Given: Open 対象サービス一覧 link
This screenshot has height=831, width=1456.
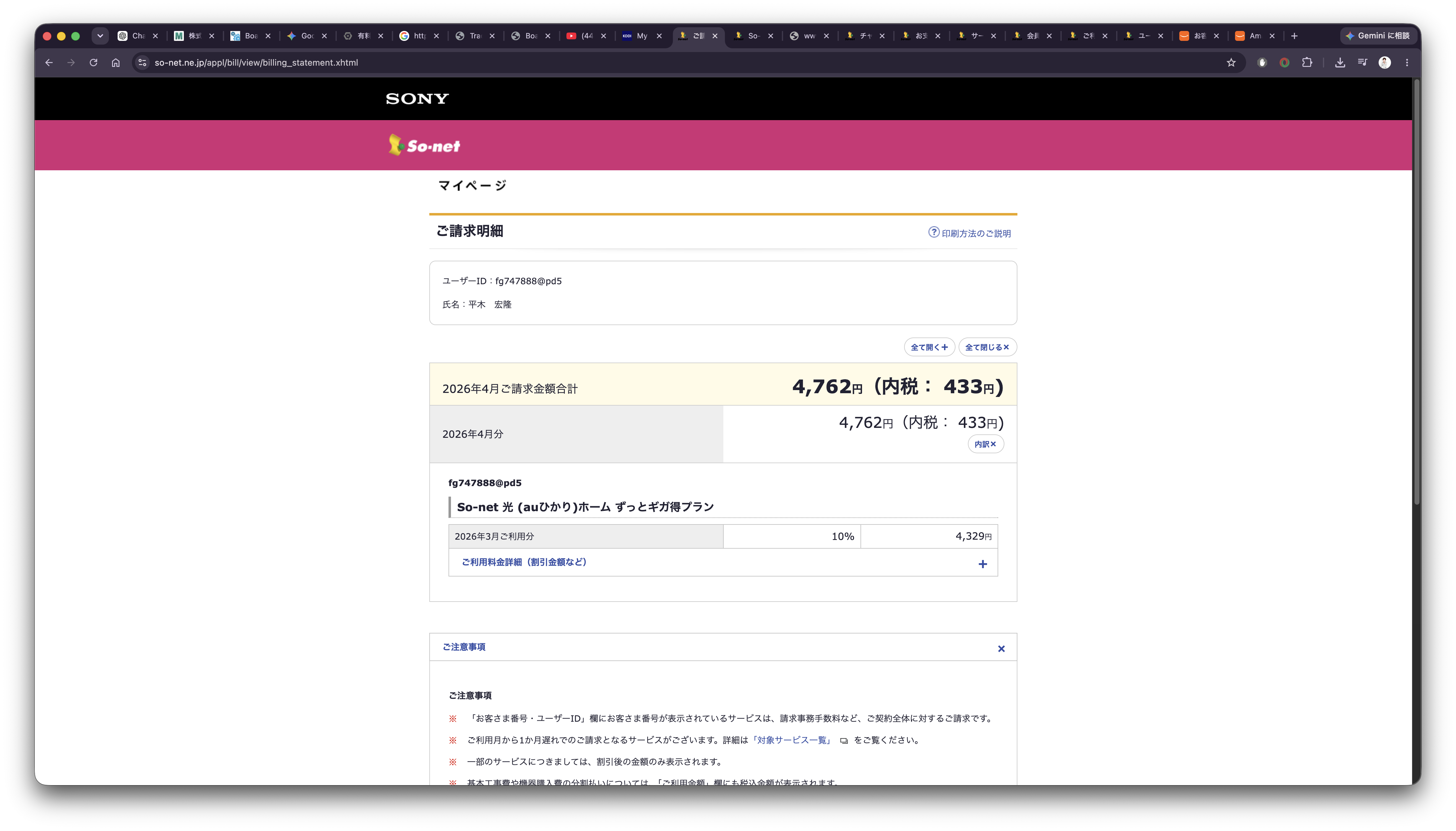Looking at the screenshot, I should click(x=791, y=740).
